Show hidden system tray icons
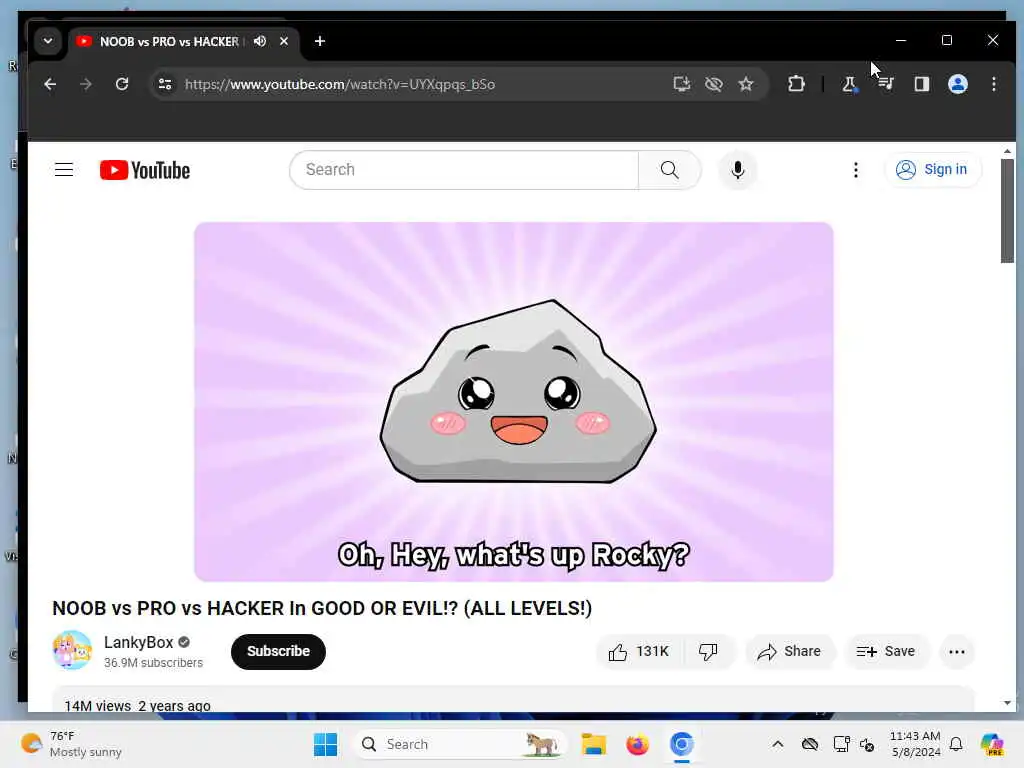Viewport: 1024px width, 768px height. pyautogui.click(x=777, y=744)
